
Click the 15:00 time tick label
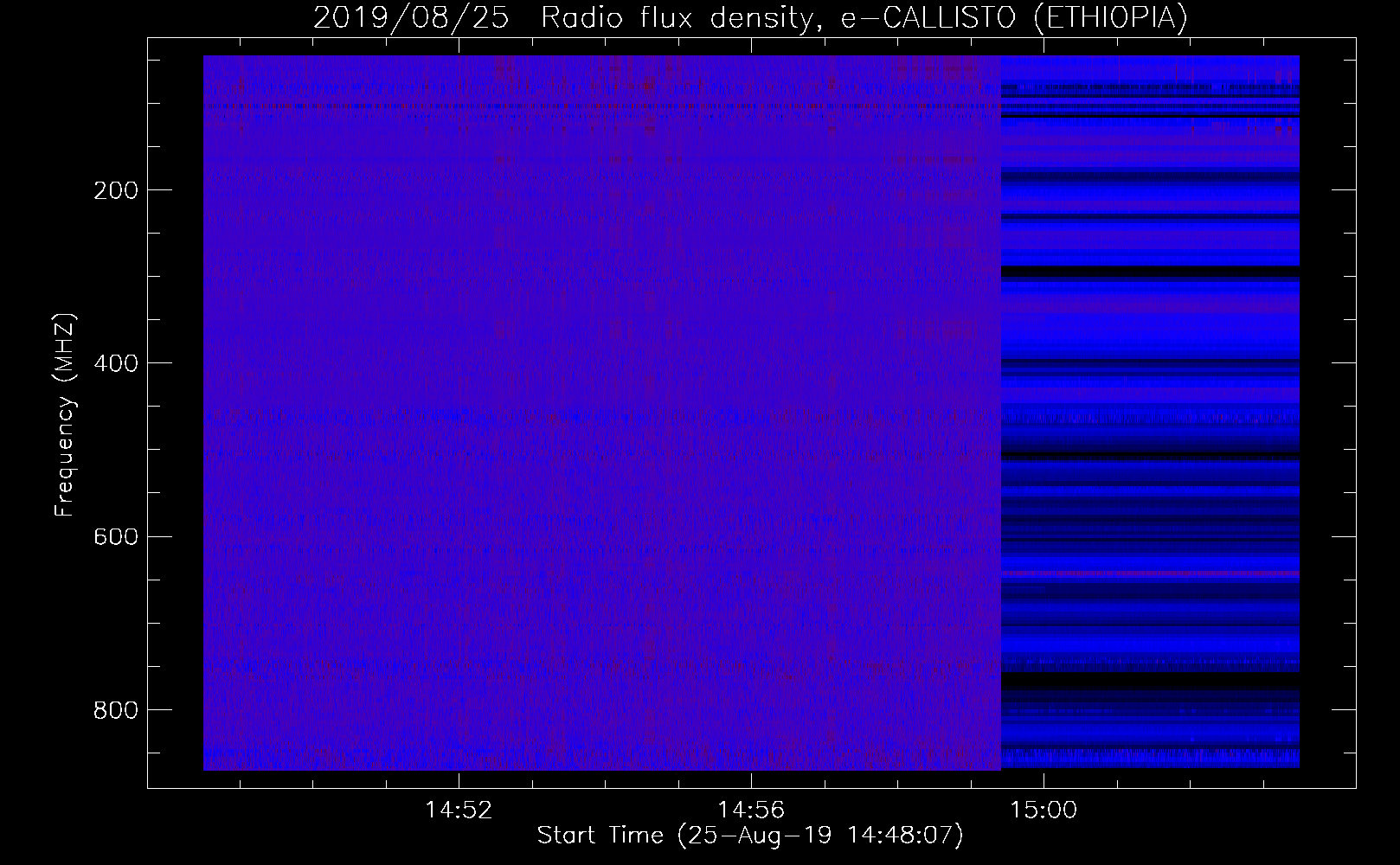click(x=1044, y=810)
